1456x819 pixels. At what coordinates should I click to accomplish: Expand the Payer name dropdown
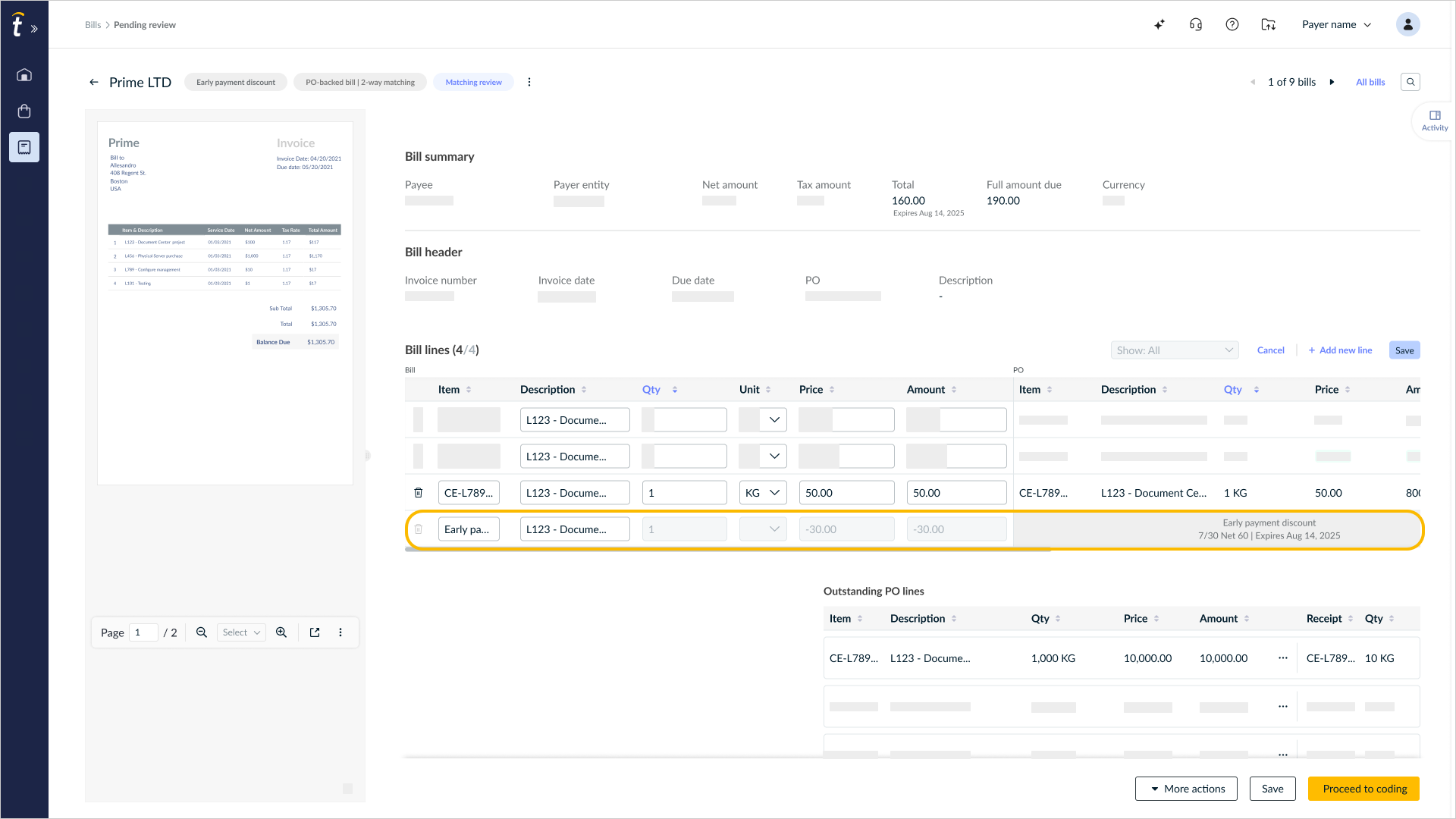click(1337, 24)
